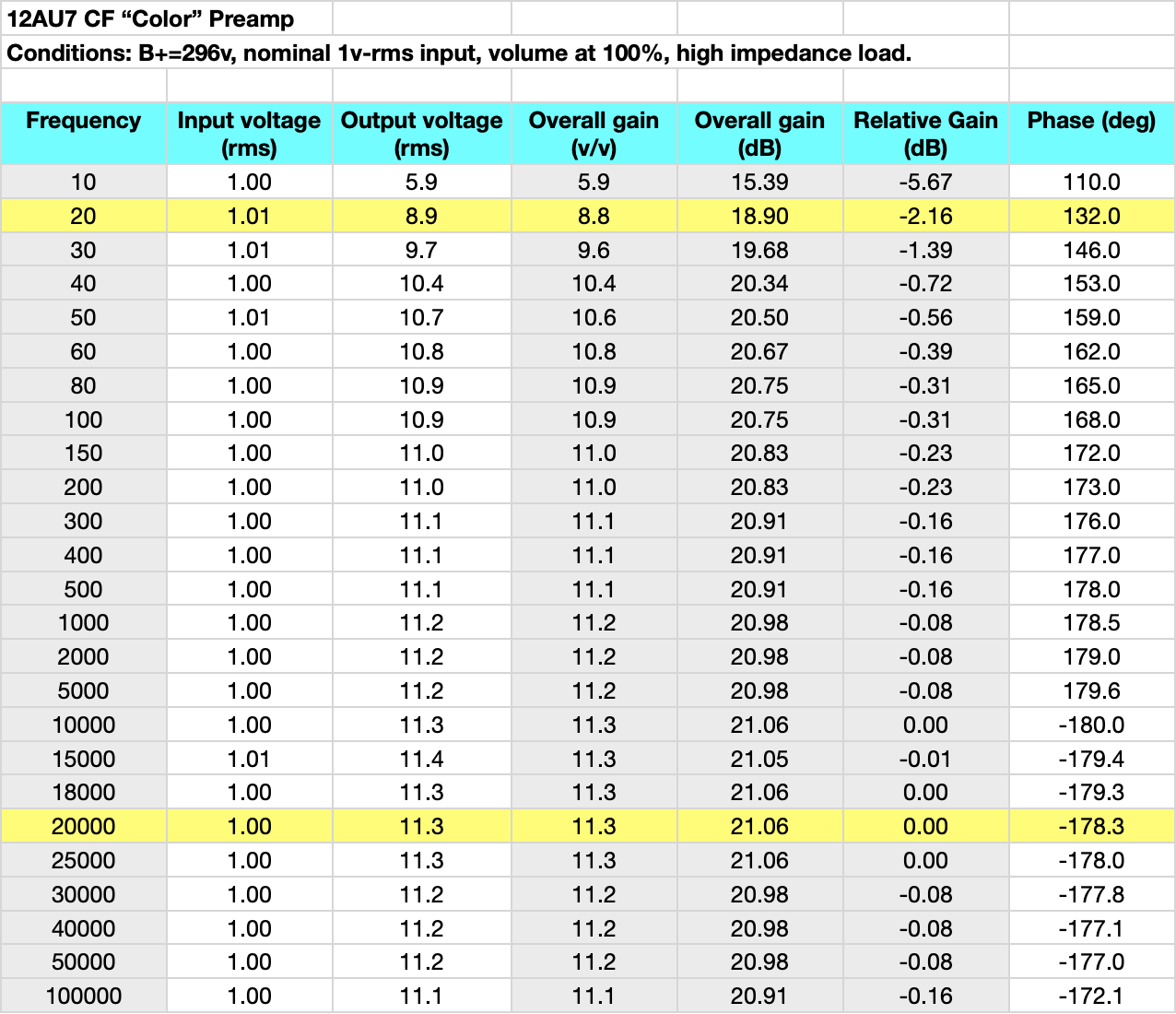Click the phase cell 176.0

[1091, 521]
